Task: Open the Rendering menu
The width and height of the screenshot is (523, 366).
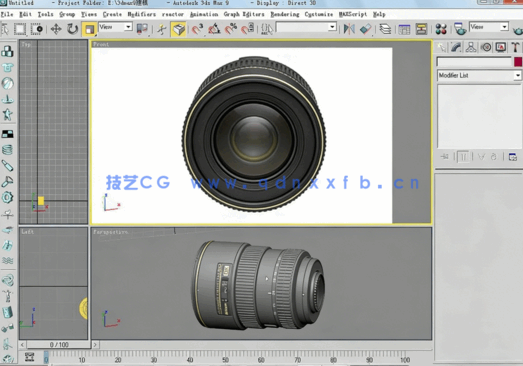Action: tap(285, 14)
